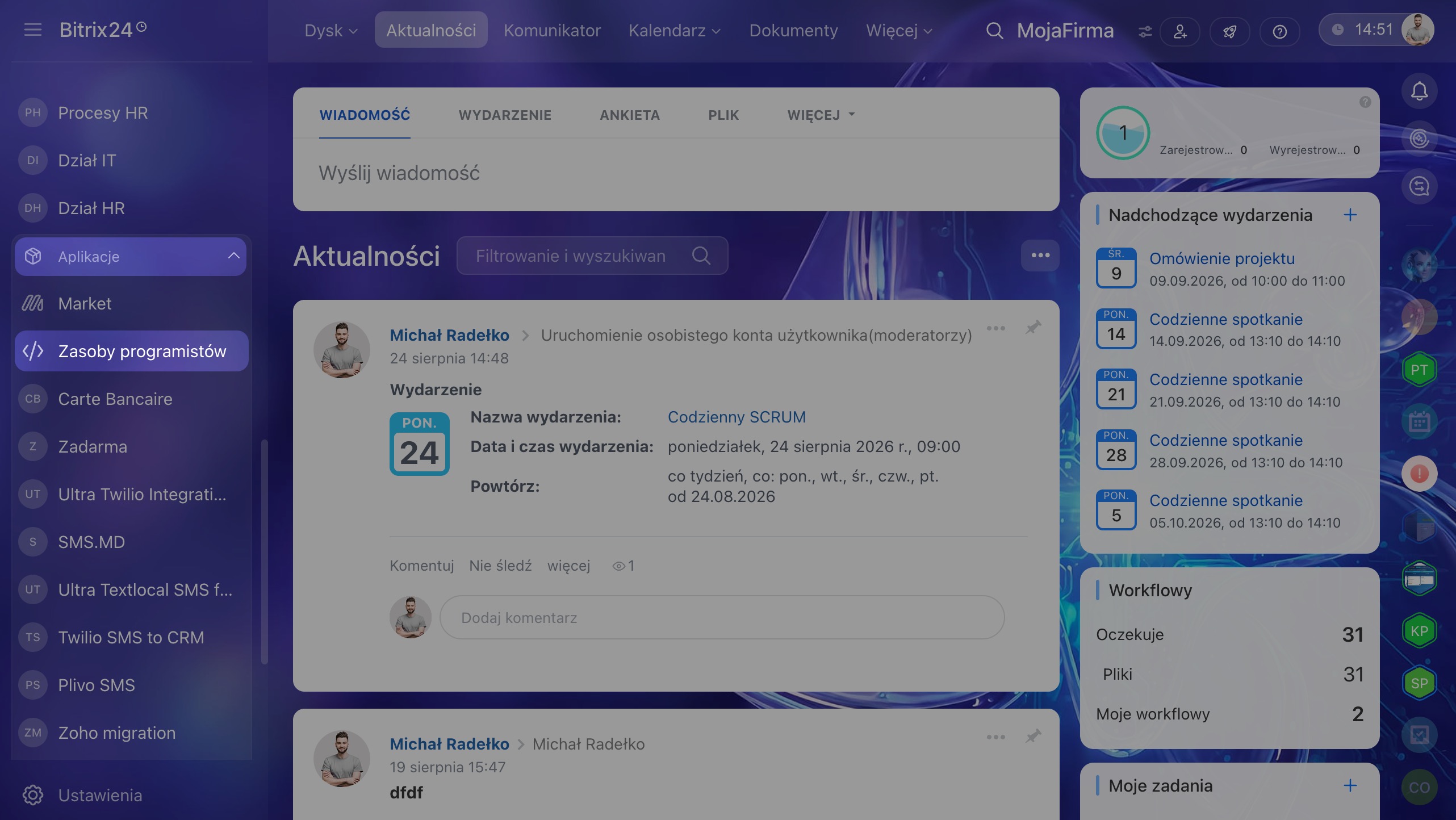Open Omówienie projektu upcoming event
1456x820 pixels.
click(1222, 258)
